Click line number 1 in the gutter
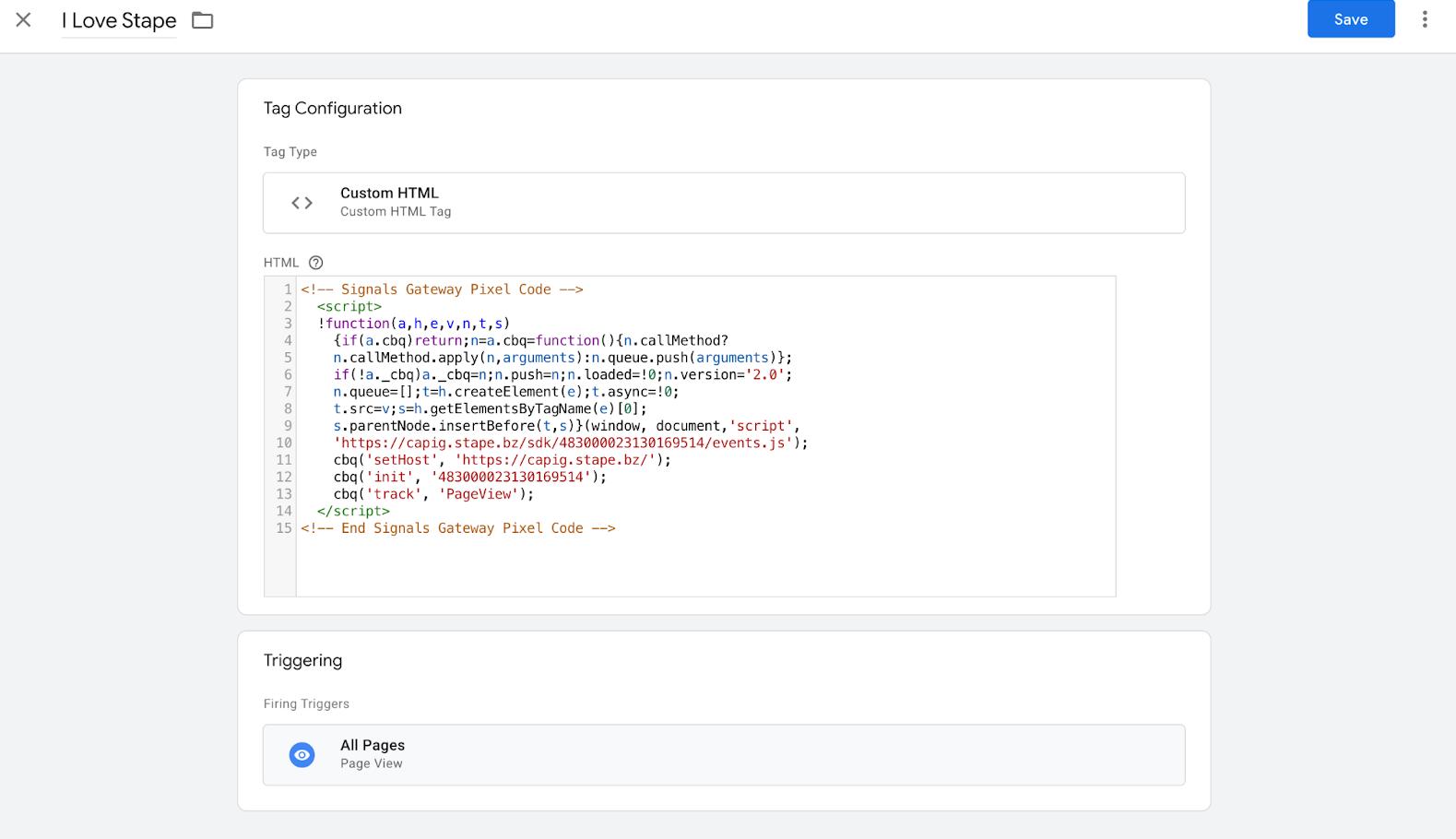Image resolution: width=1456 pixels, height=839 pixels. 288,290
